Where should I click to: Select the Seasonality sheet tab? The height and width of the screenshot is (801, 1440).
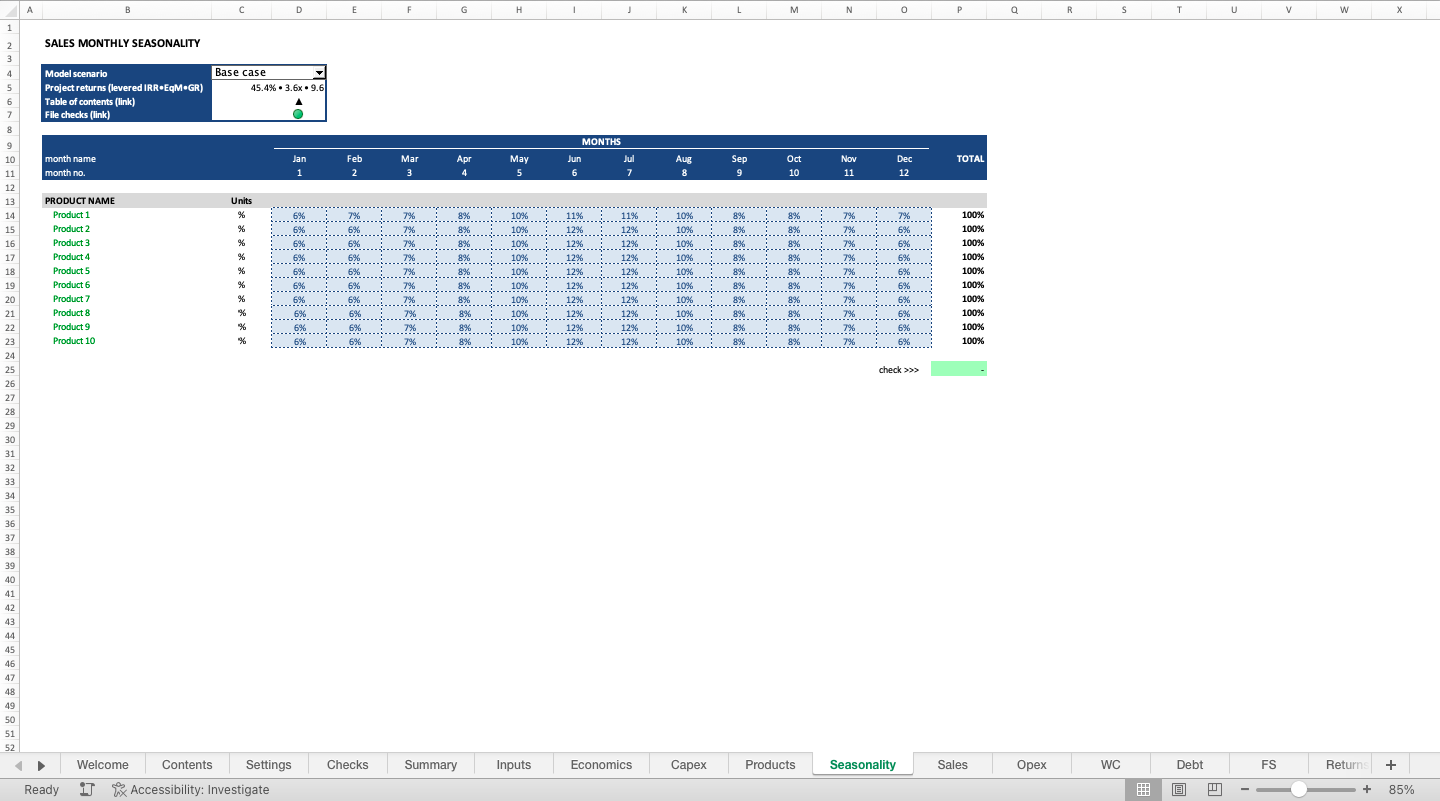[x=863, y=765]
